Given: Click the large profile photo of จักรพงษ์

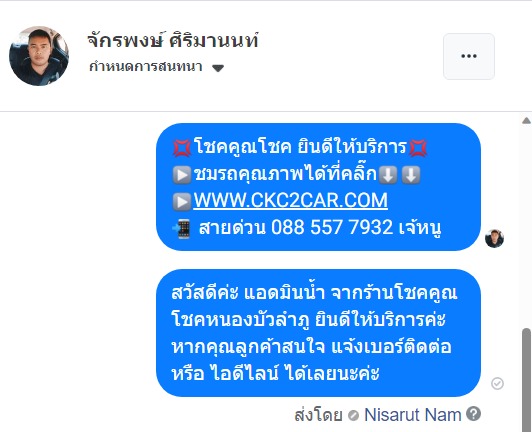Looking at the screenshot, I should (39, 56).
